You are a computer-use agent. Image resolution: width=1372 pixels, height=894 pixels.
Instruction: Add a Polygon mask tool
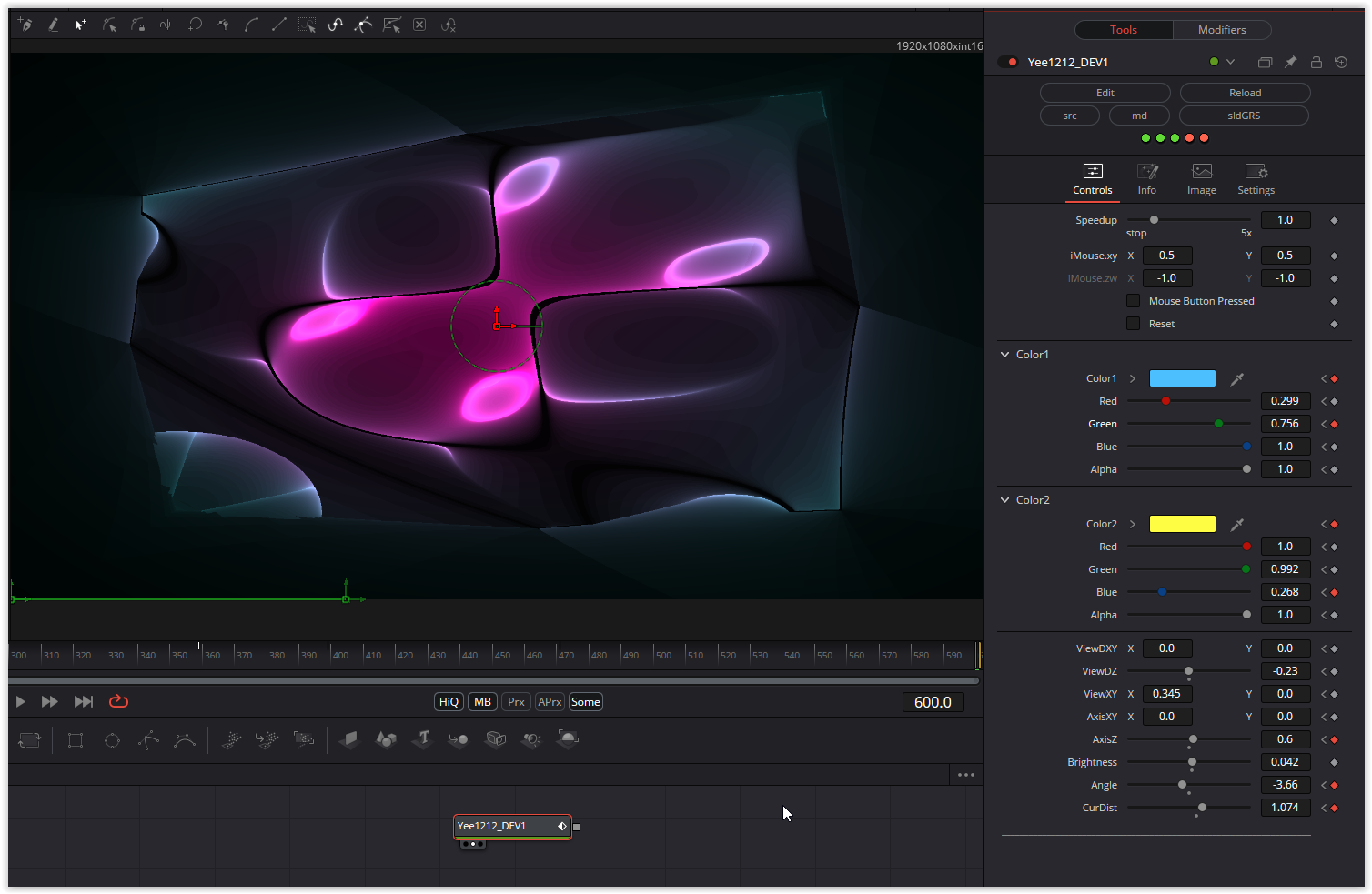coord(148,740)
